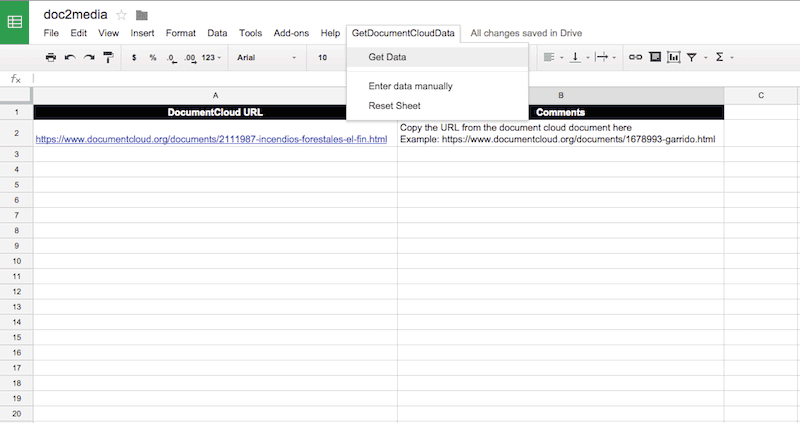The height and width of the screenshot is (423, 800).
Task: Open the File menu
Action: click(x=51, y=33)
